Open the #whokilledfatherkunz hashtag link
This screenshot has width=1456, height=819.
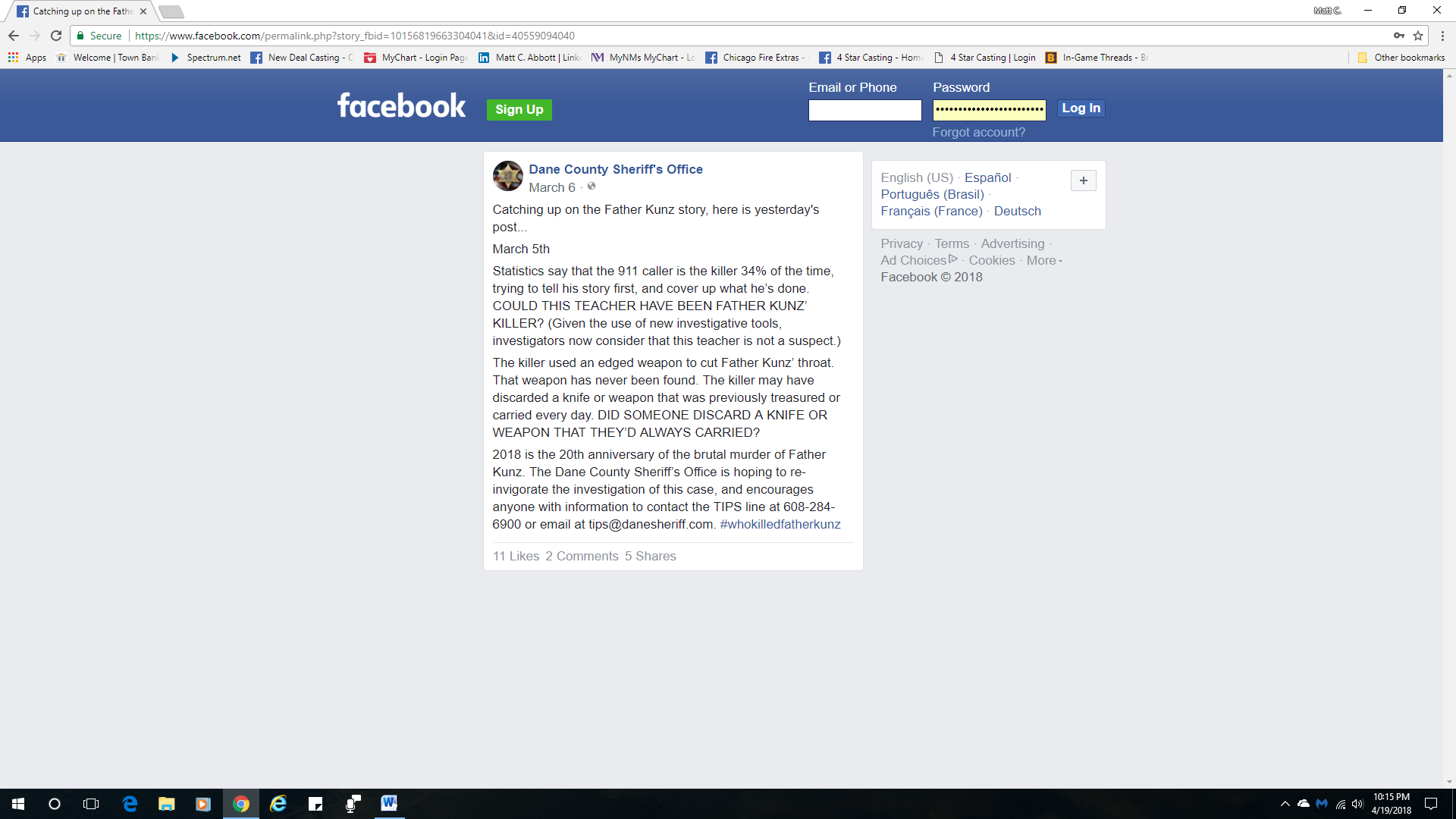point(780,524)
